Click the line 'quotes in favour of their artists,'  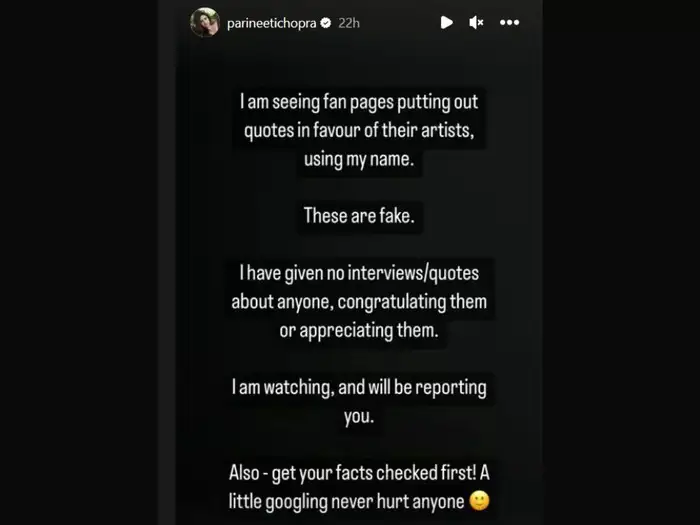tap(359, 131)
